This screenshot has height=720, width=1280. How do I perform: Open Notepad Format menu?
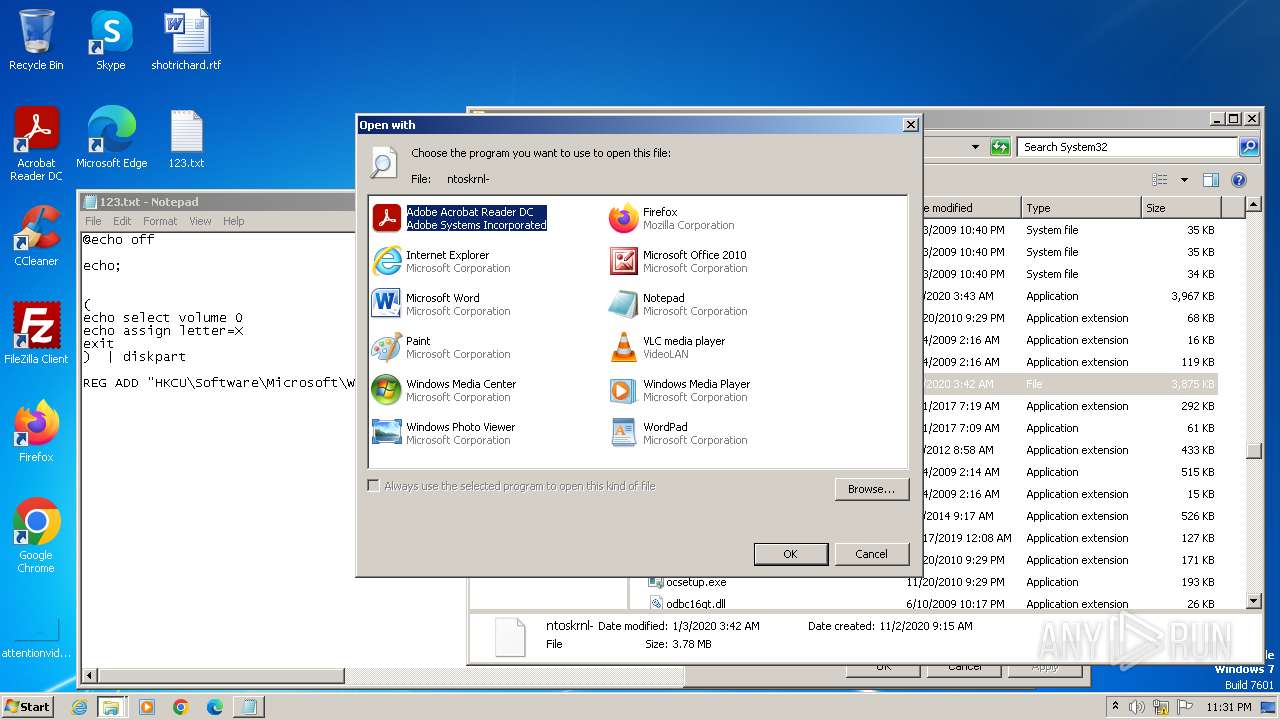pos(160,221)
